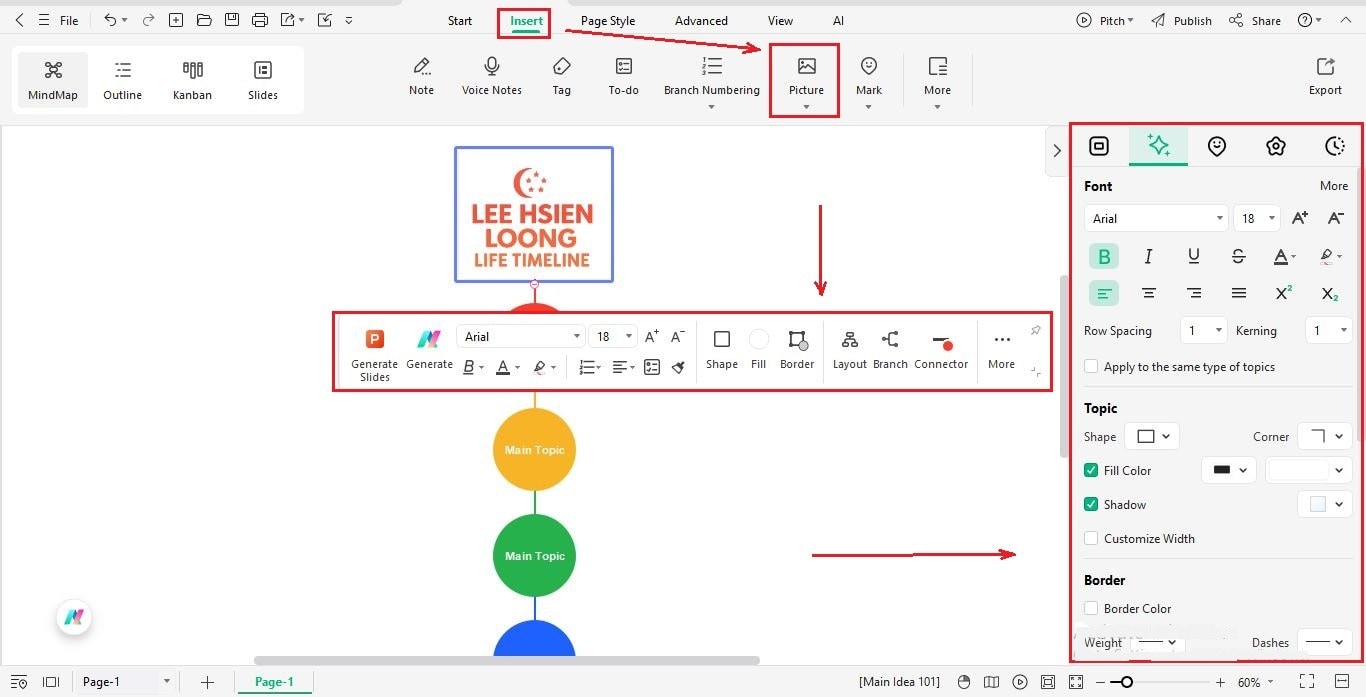Switch to Outline view
Viewport: 1366px width, 697px height.
point(122,79)
